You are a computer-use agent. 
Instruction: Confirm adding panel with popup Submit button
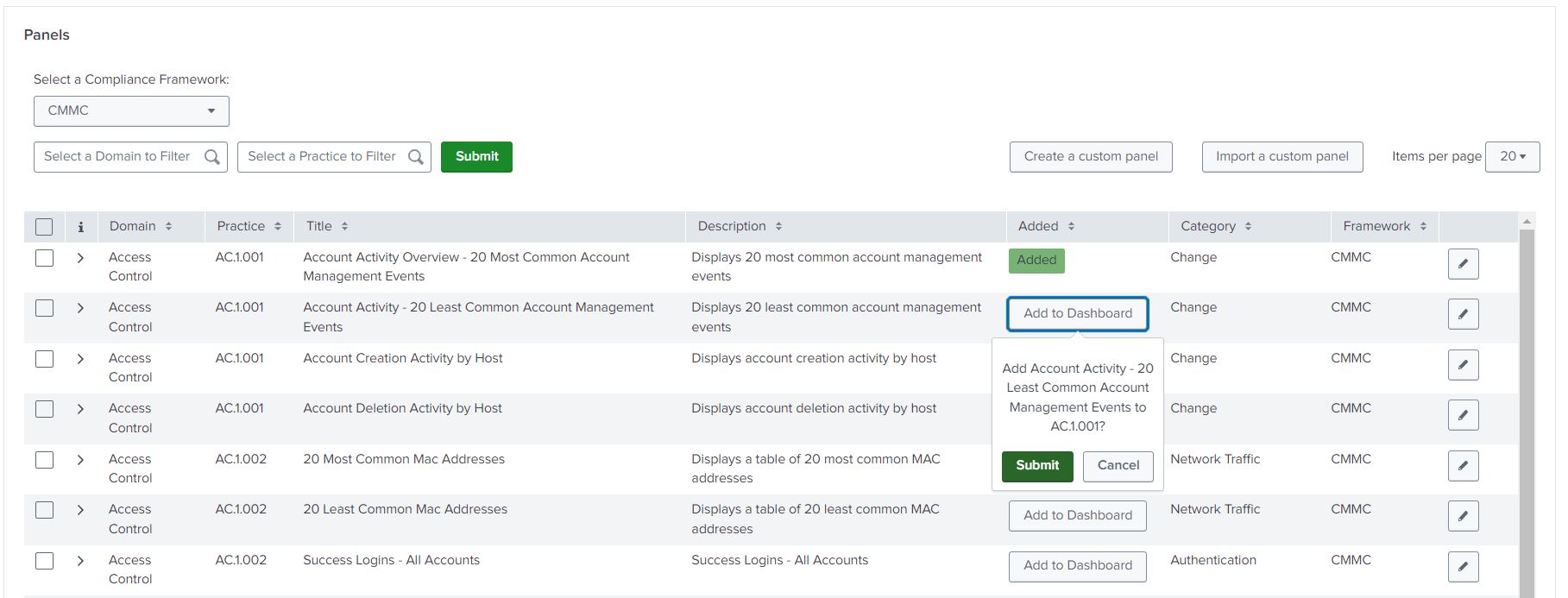click(x=1037, y=466)
